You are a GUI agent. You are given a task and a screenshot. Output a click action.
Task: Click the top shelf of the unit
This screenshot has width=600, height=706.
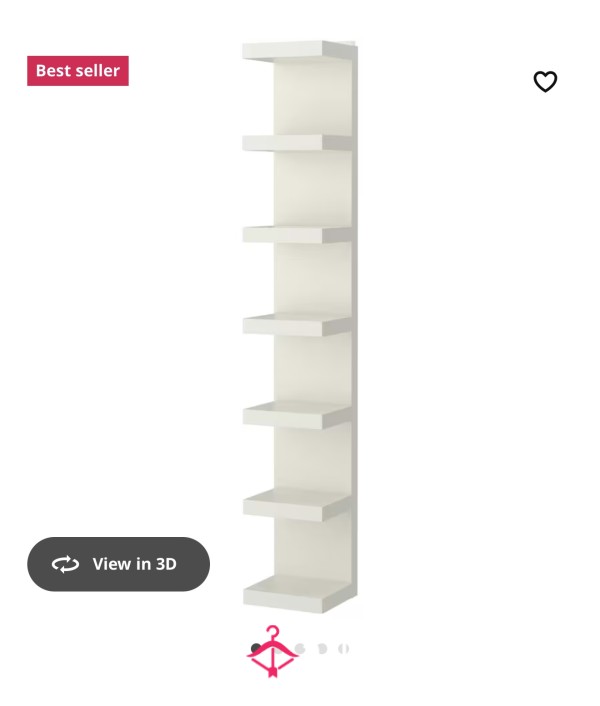[297, 51]
